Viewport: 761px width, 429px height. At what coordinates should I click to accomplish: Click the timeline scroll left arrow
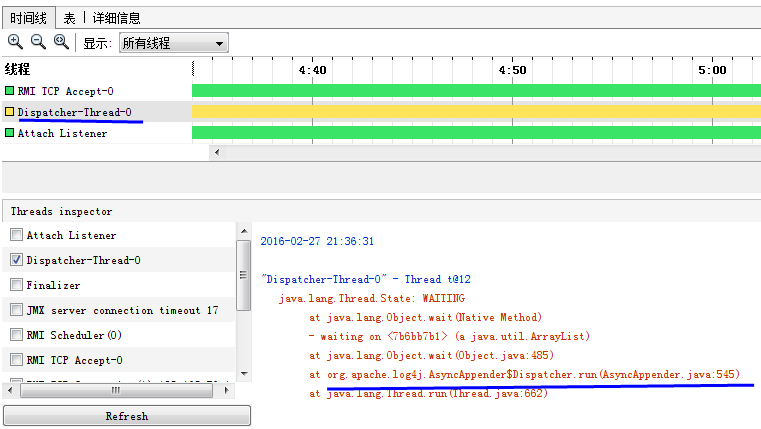click(217, 152)
